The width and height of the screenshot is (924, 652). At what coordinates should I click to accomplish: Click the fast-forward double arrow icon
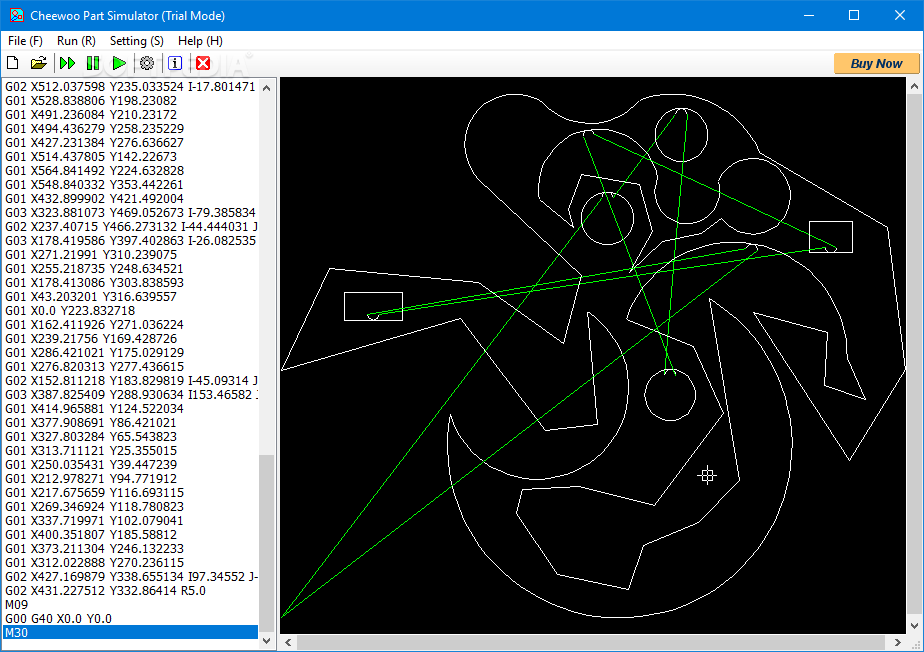(67, 62)
